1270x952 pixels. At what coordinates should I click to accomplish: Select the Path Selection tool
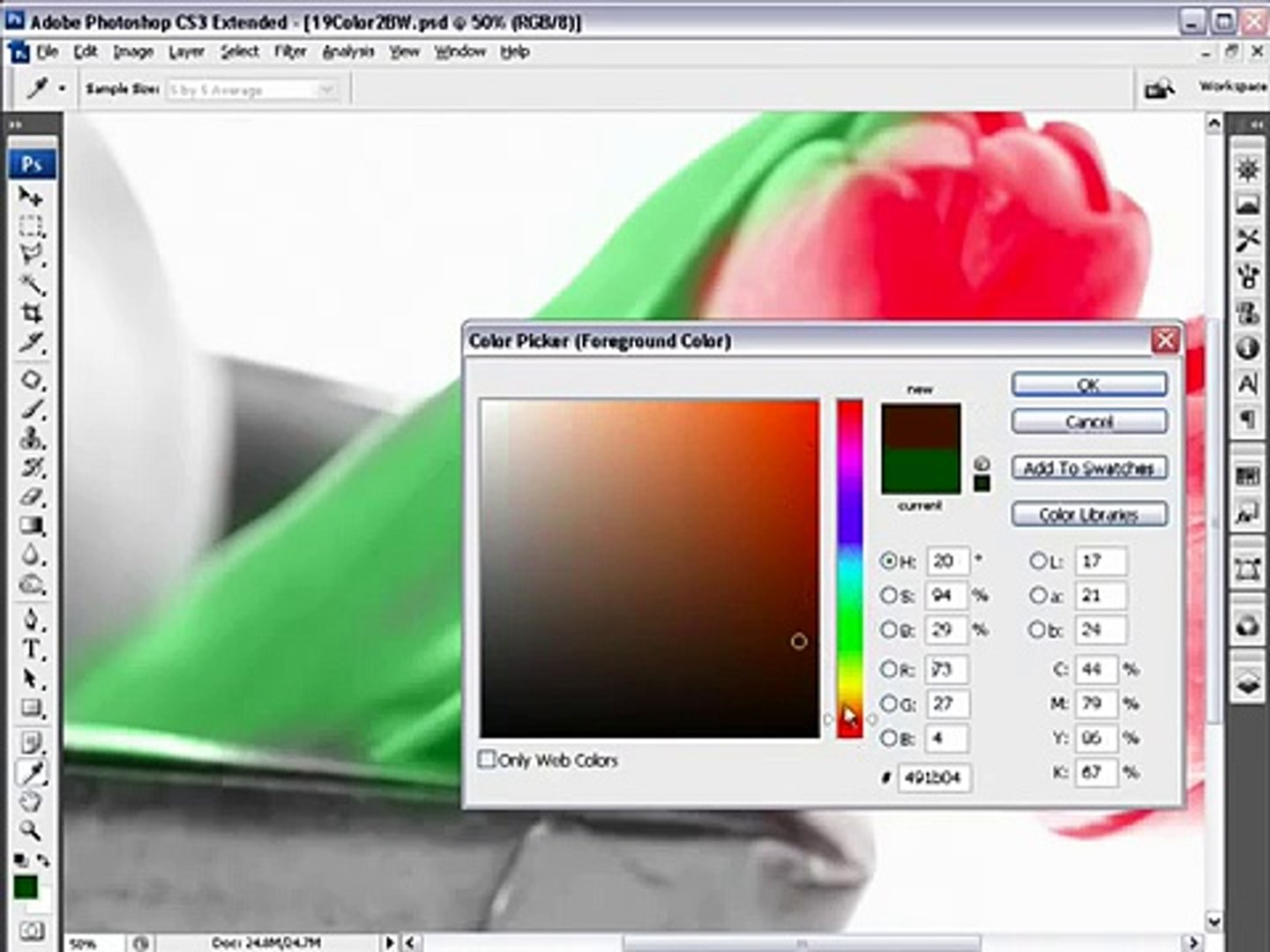tap(31, 679)
